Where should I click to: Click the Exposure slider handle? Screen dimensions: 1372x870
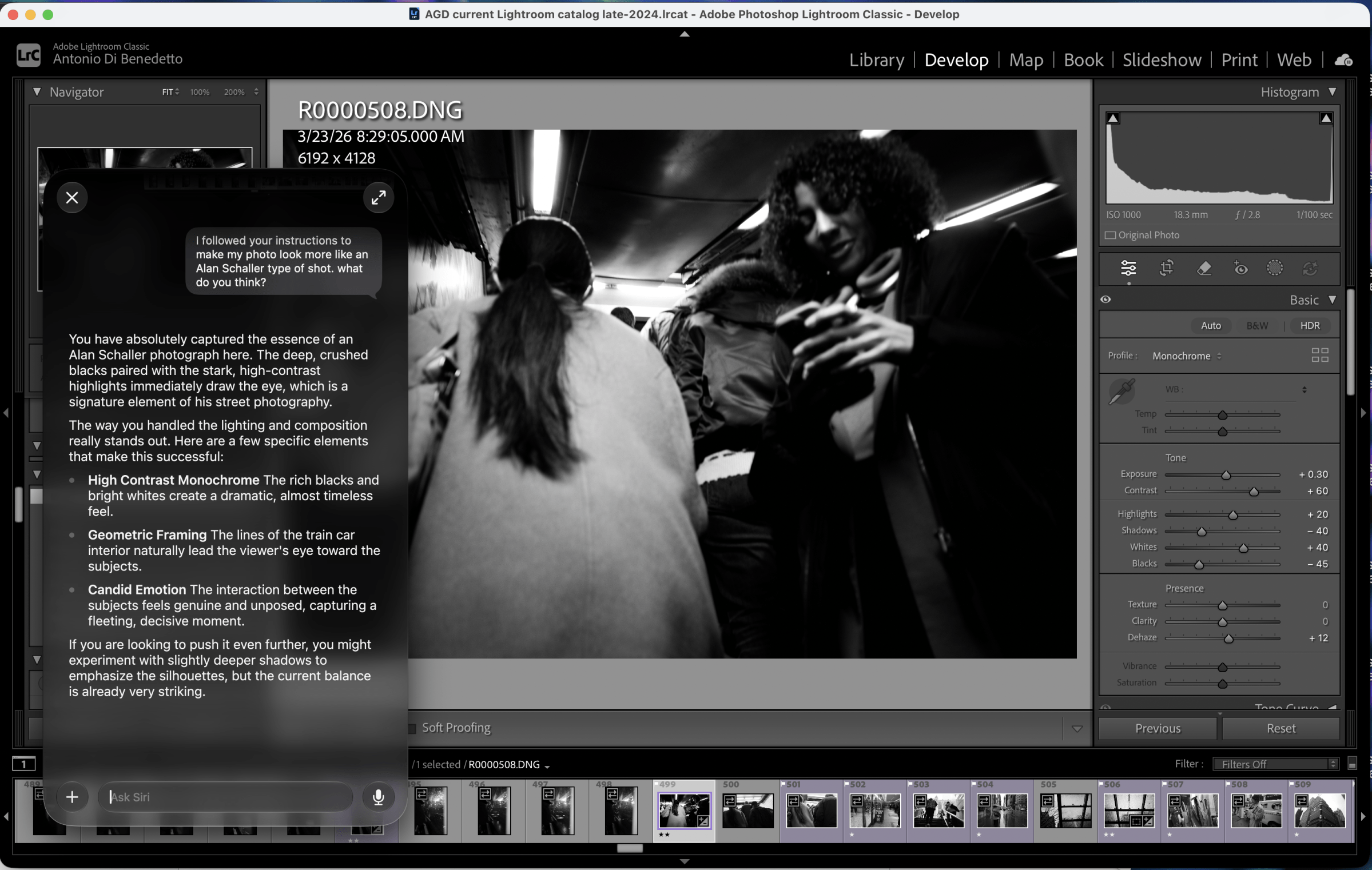pos(1226,475)
